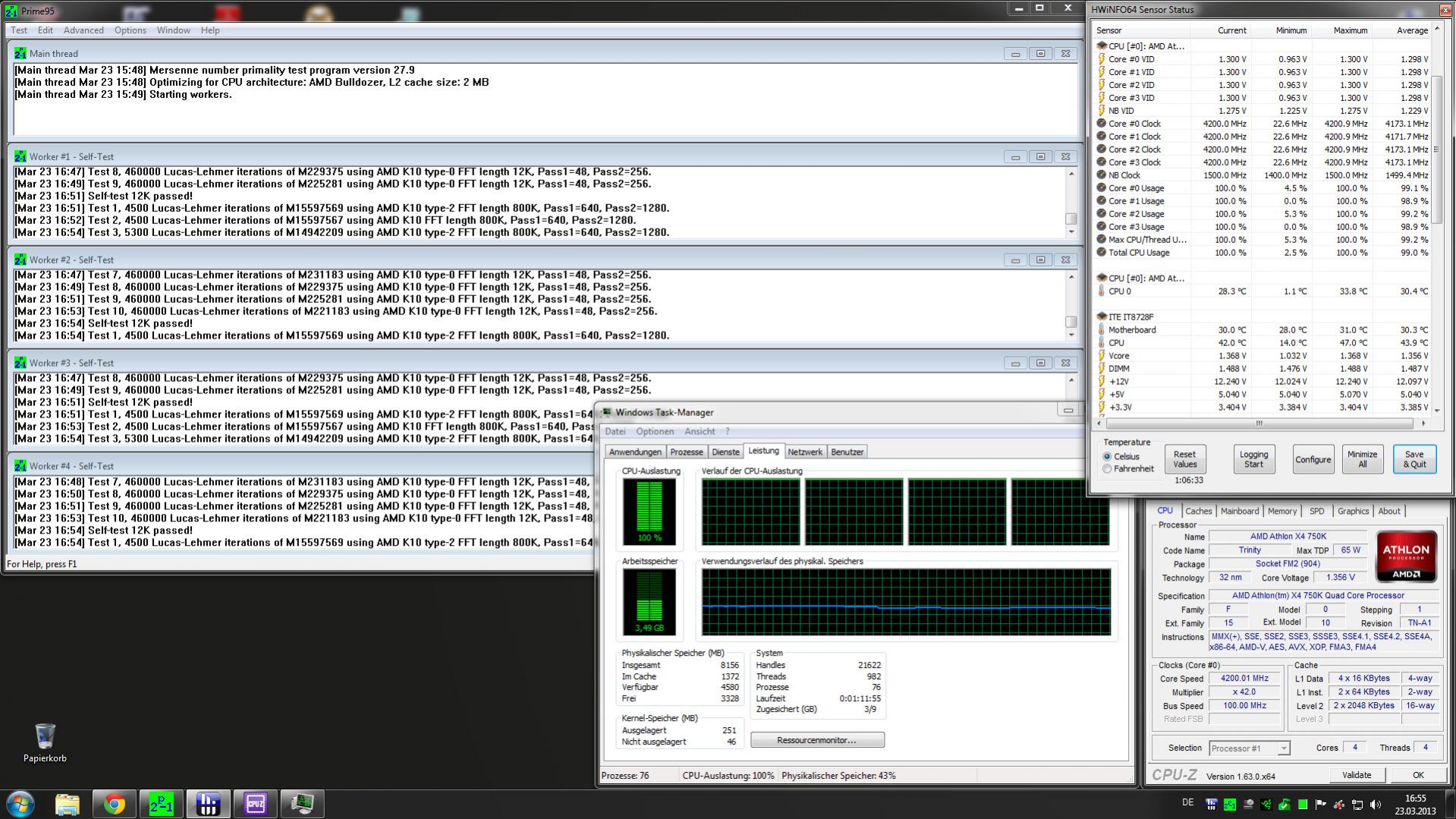Switch to the Netzwerk tab
This screenshot has width=1456, height=819.
[x=805, y=452]
